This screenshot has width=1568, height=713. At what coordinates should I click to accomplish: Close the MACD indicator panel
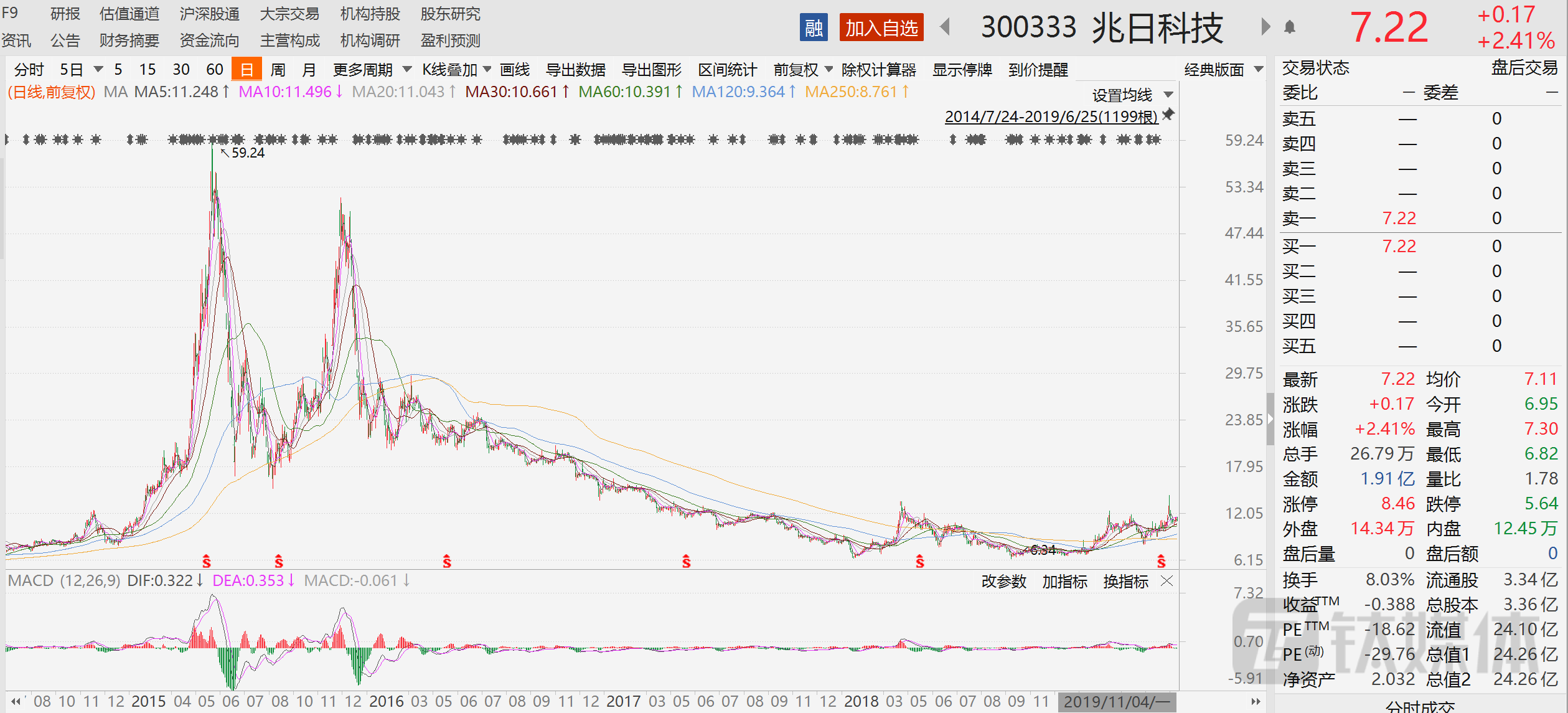pos(1167,581)
